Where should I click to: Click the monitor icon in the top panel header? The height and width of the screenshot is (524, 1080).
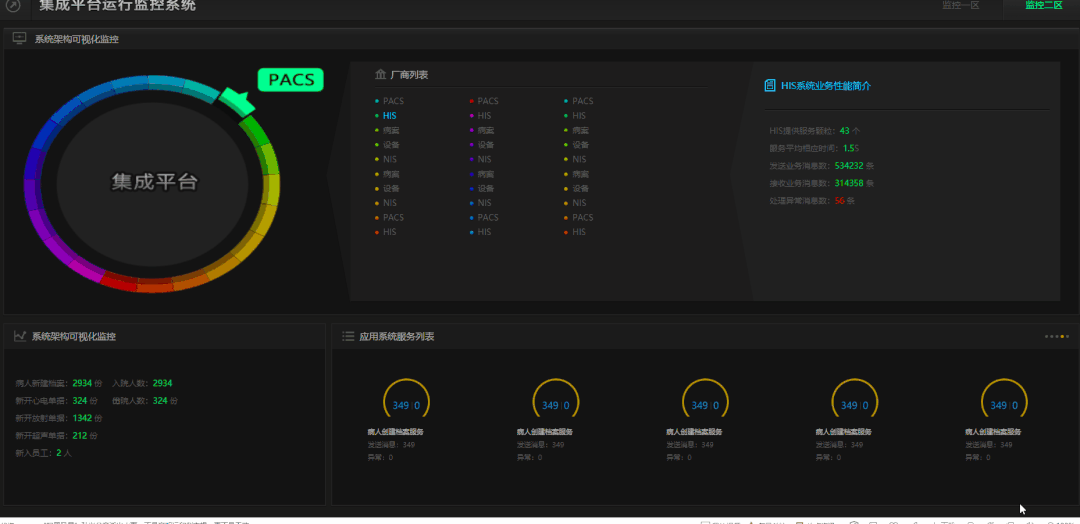[19, 39]
